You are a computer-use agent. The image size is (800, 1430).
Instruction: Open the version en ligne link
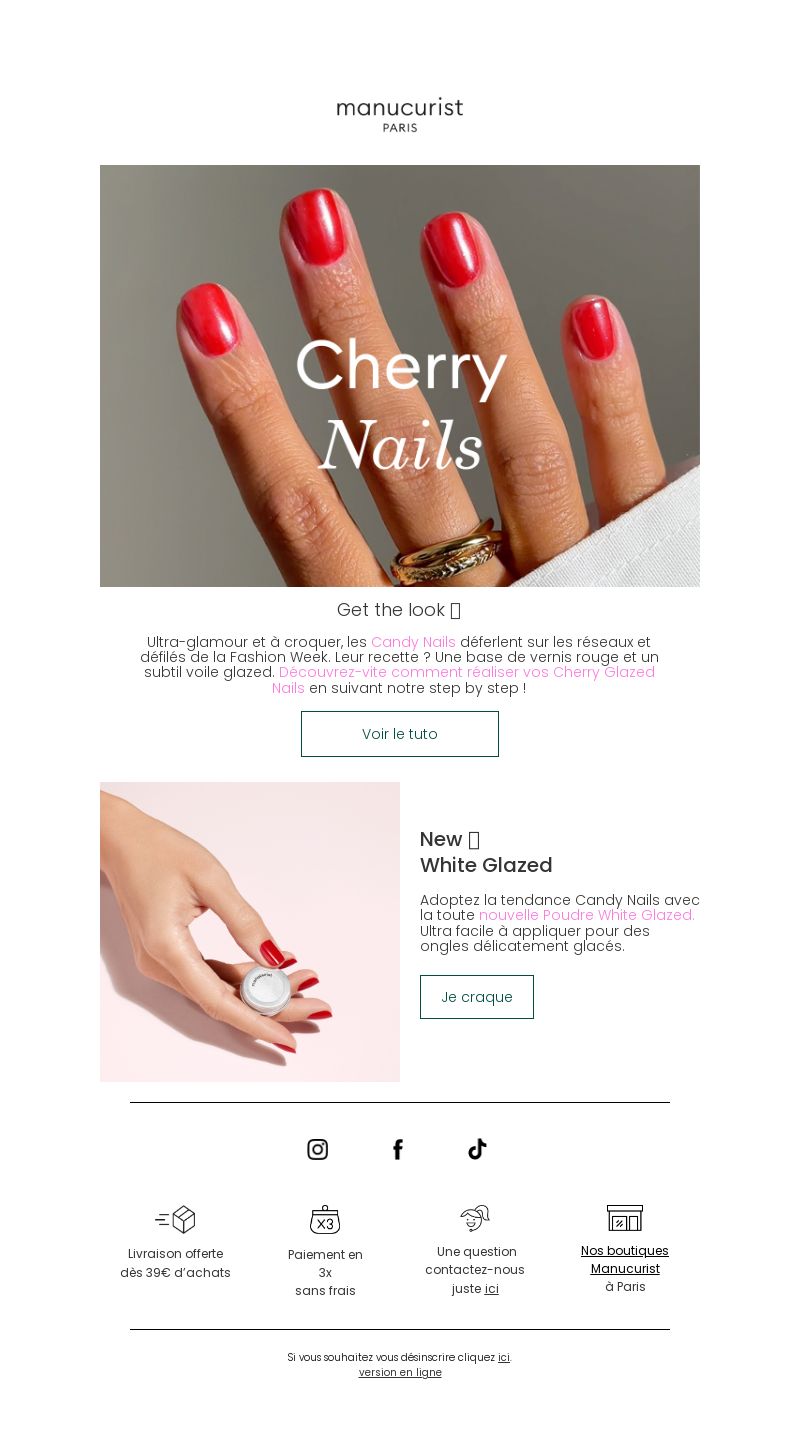click(x=400, y=1372)
